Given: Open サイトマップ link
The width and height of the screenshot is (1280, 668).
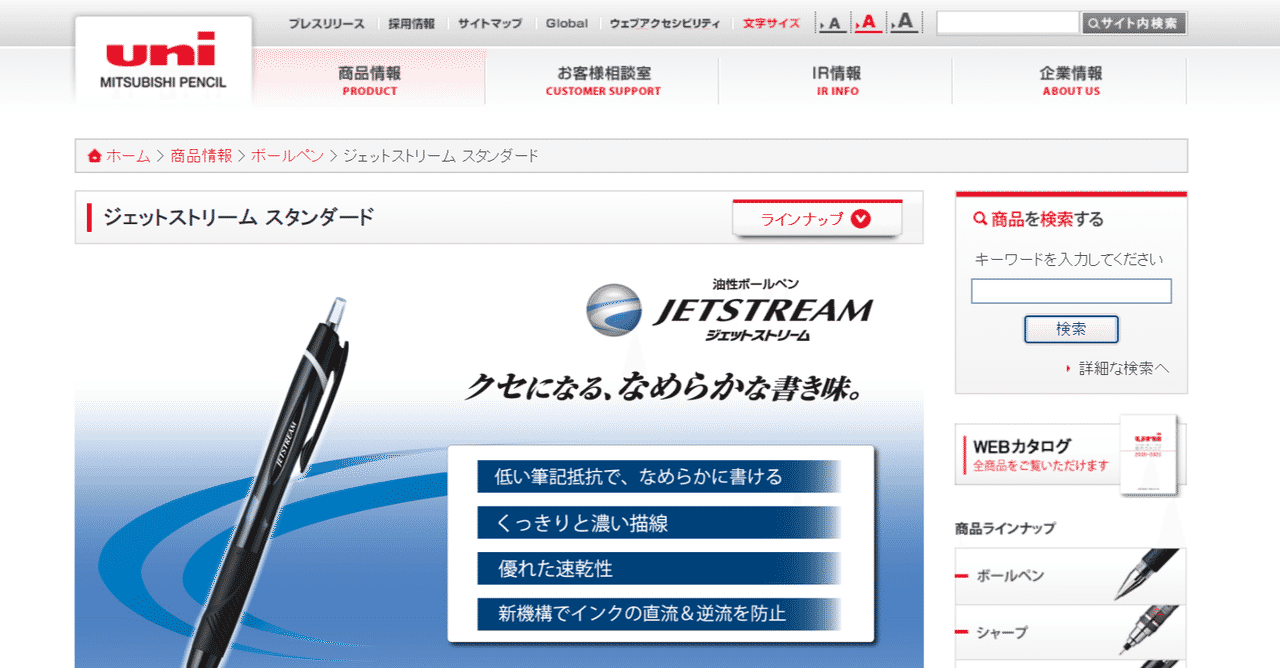Looking at the screenshot, I should (x=490, y=23).
